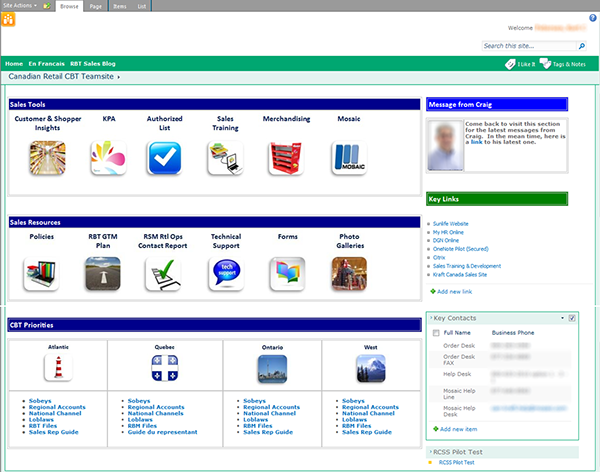The image size is (600, 472).
Task: Open the Key Contacts web part title
Action: pos(455,318)
